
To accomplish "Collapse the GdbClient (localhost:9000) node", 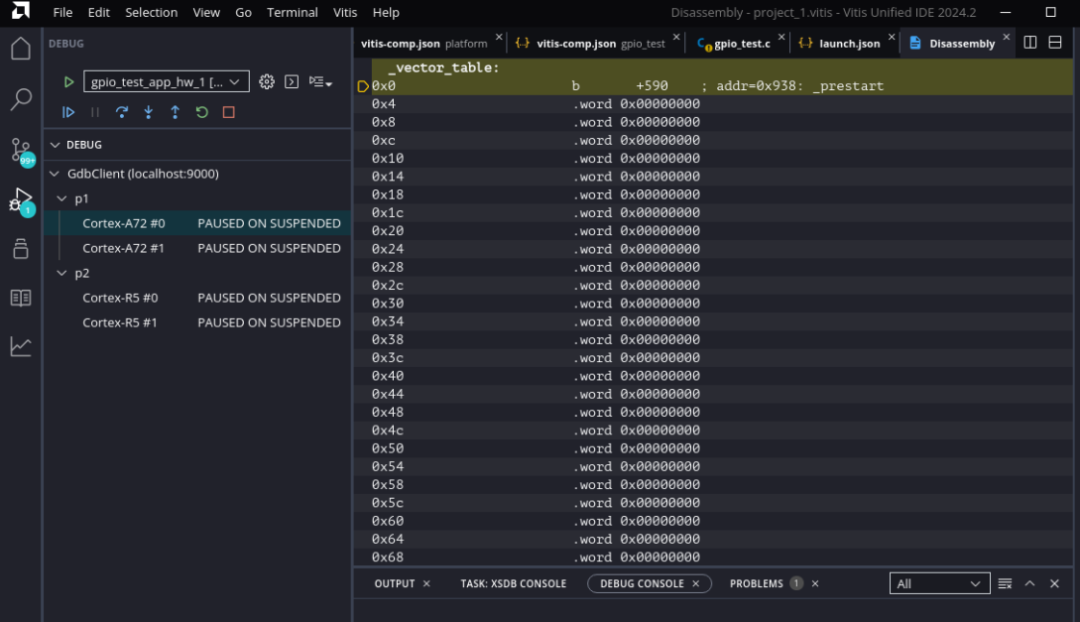I will 54,174.
